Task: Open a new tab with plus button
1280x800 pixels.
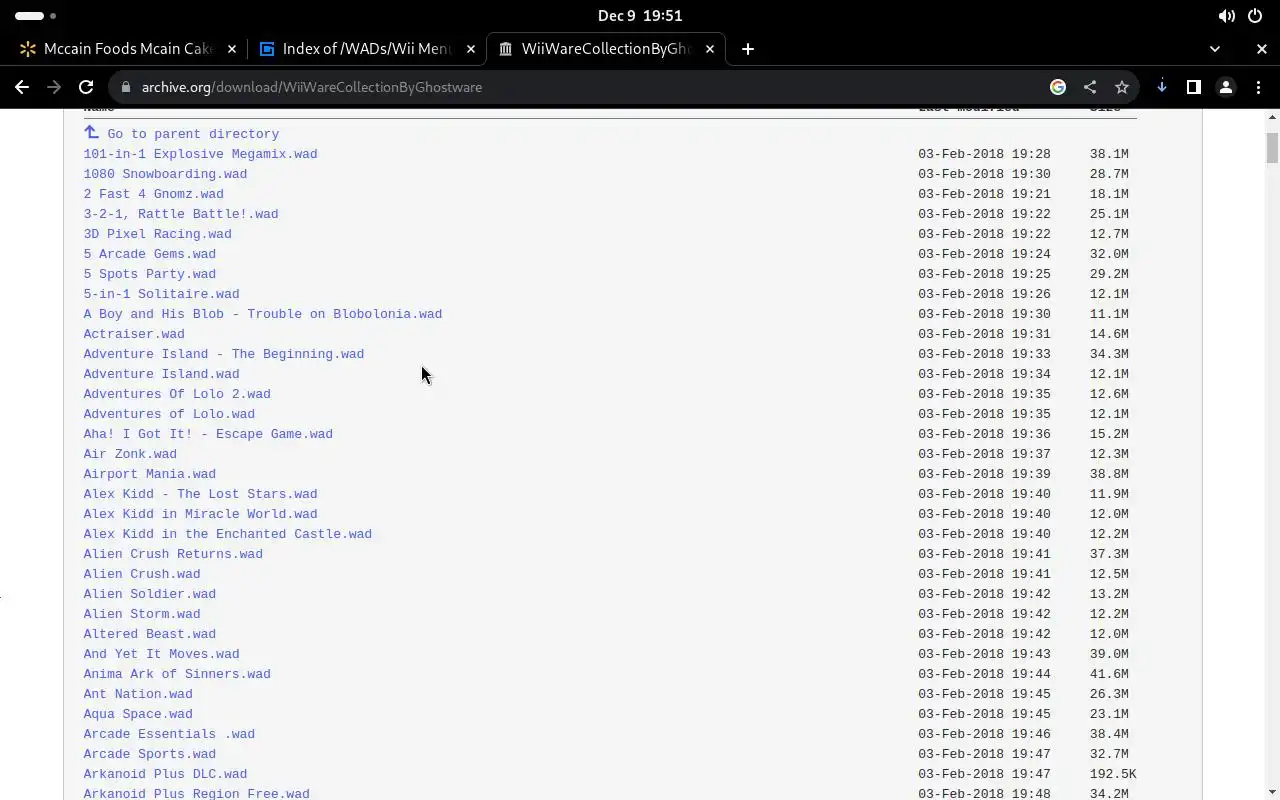Action: point(748,48)
